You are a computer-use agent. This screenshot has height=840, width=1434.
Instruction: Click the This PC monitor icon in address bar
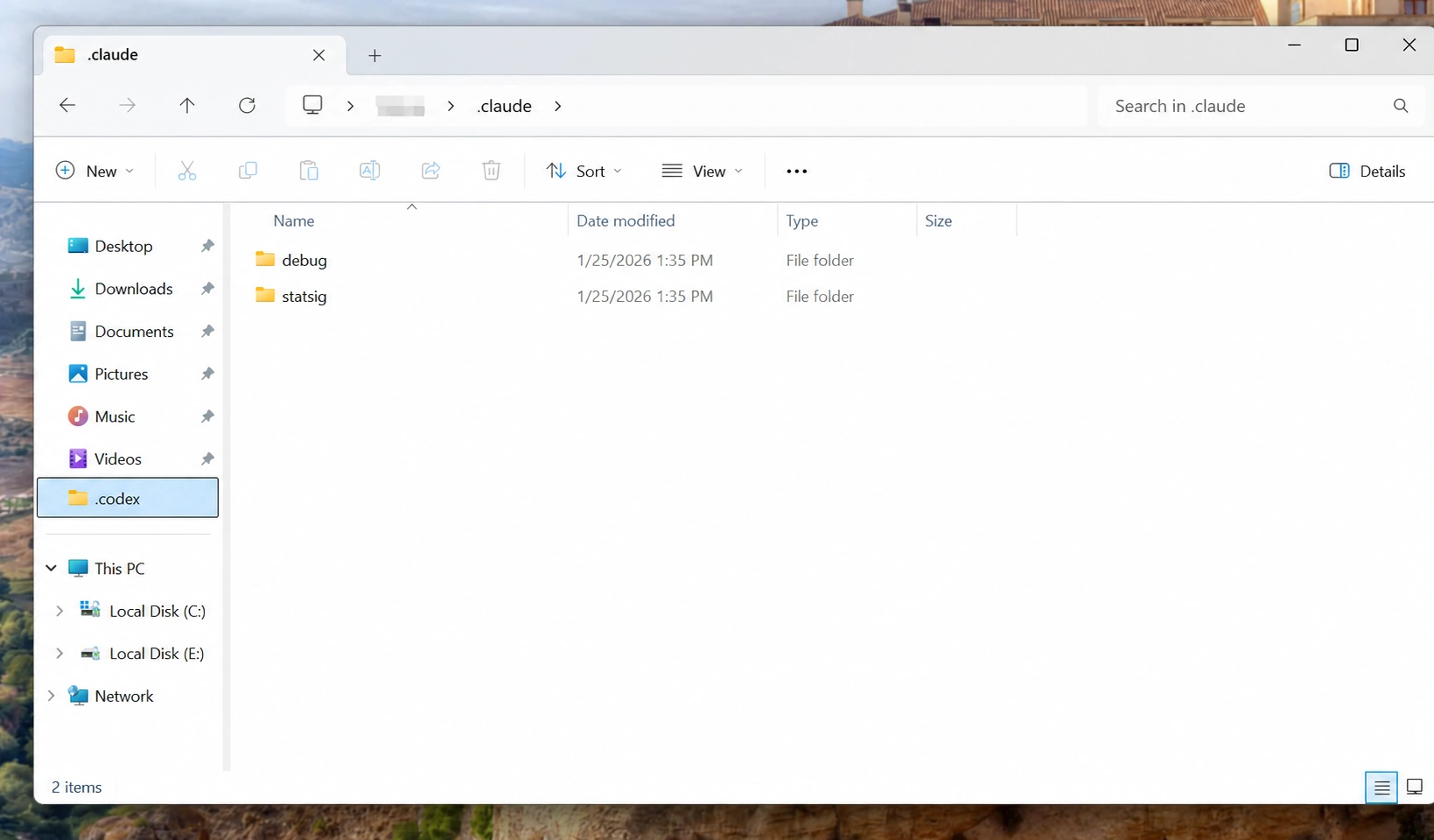pos(312,105)
